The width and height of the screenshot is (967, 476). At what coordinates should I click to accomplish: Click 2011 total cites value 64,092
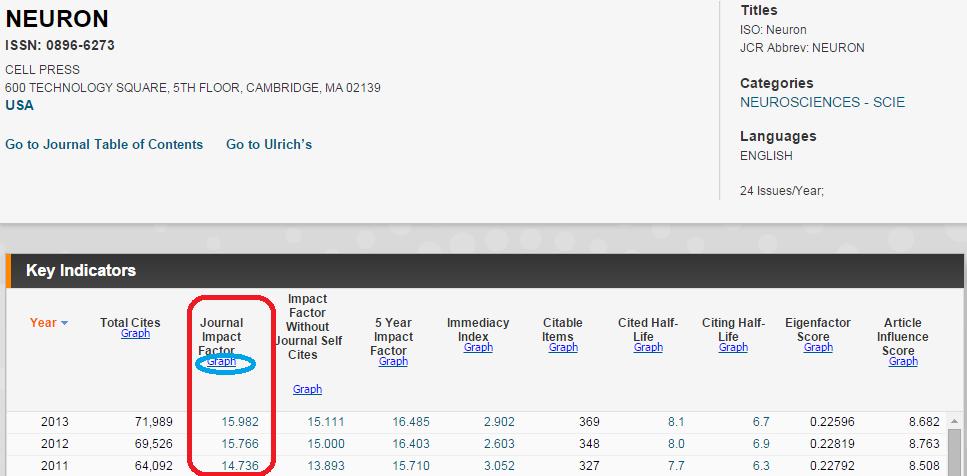(154, 466)
